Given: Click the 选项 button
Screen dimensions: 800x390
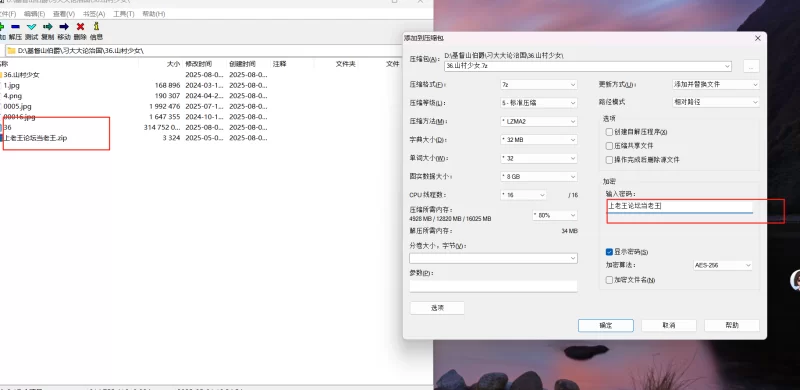Looking at the screenshot, I should tap(437, 308).
